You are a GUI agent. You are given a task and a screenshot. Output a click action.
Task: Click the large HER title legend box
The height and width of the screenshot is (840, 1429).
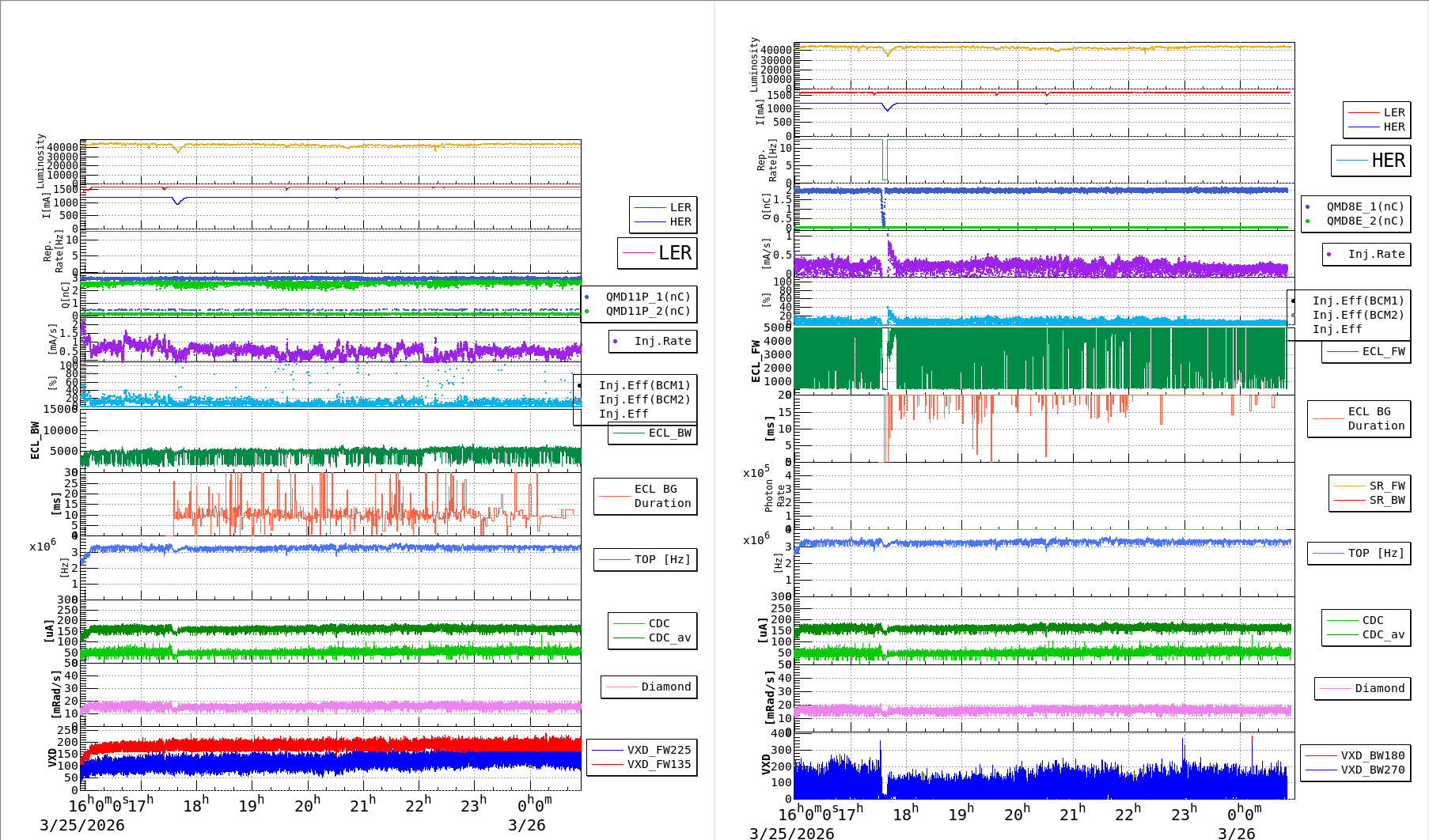point(1371,161)
